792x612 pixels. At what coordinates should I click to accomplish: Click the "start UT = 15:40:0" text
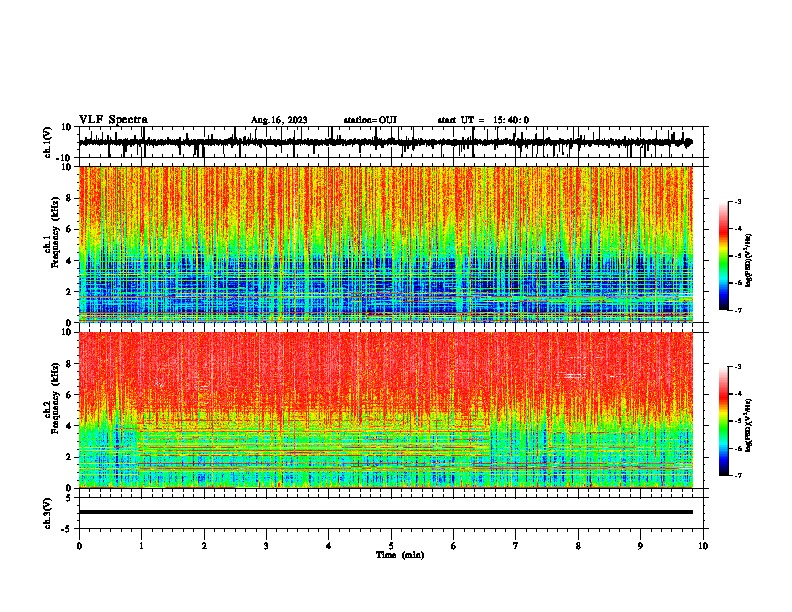coord(483,120)
